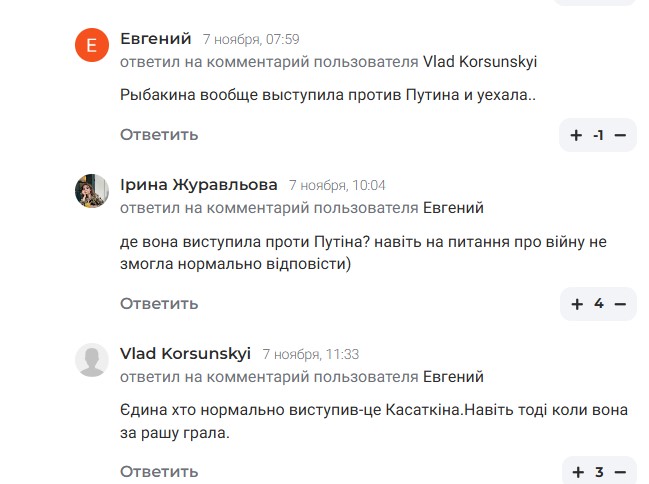Click the 7 ноября, 10:04 timestamp
Screen dimensions: 649x484
click(x=337, y=185)
